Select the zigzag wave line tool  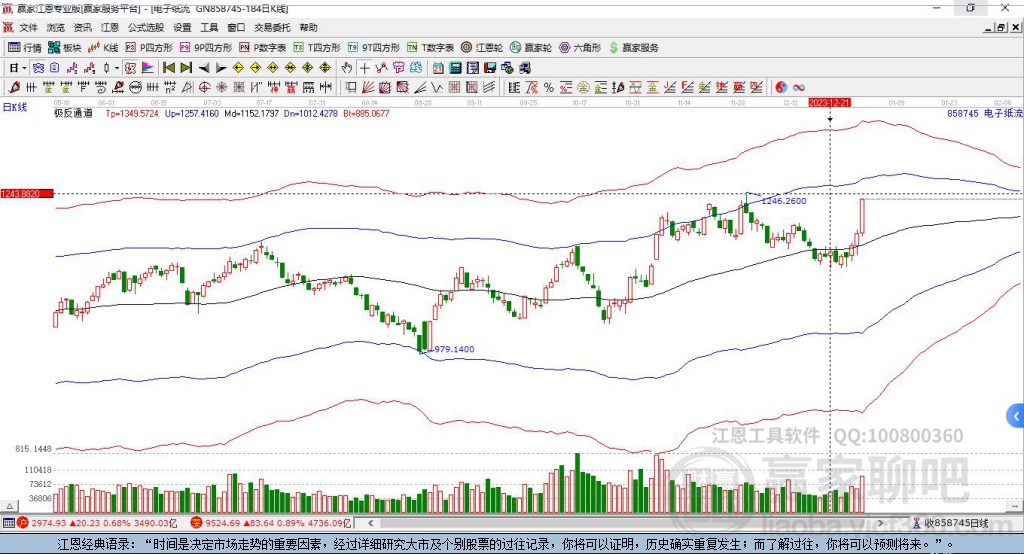[x=437, y=88]
